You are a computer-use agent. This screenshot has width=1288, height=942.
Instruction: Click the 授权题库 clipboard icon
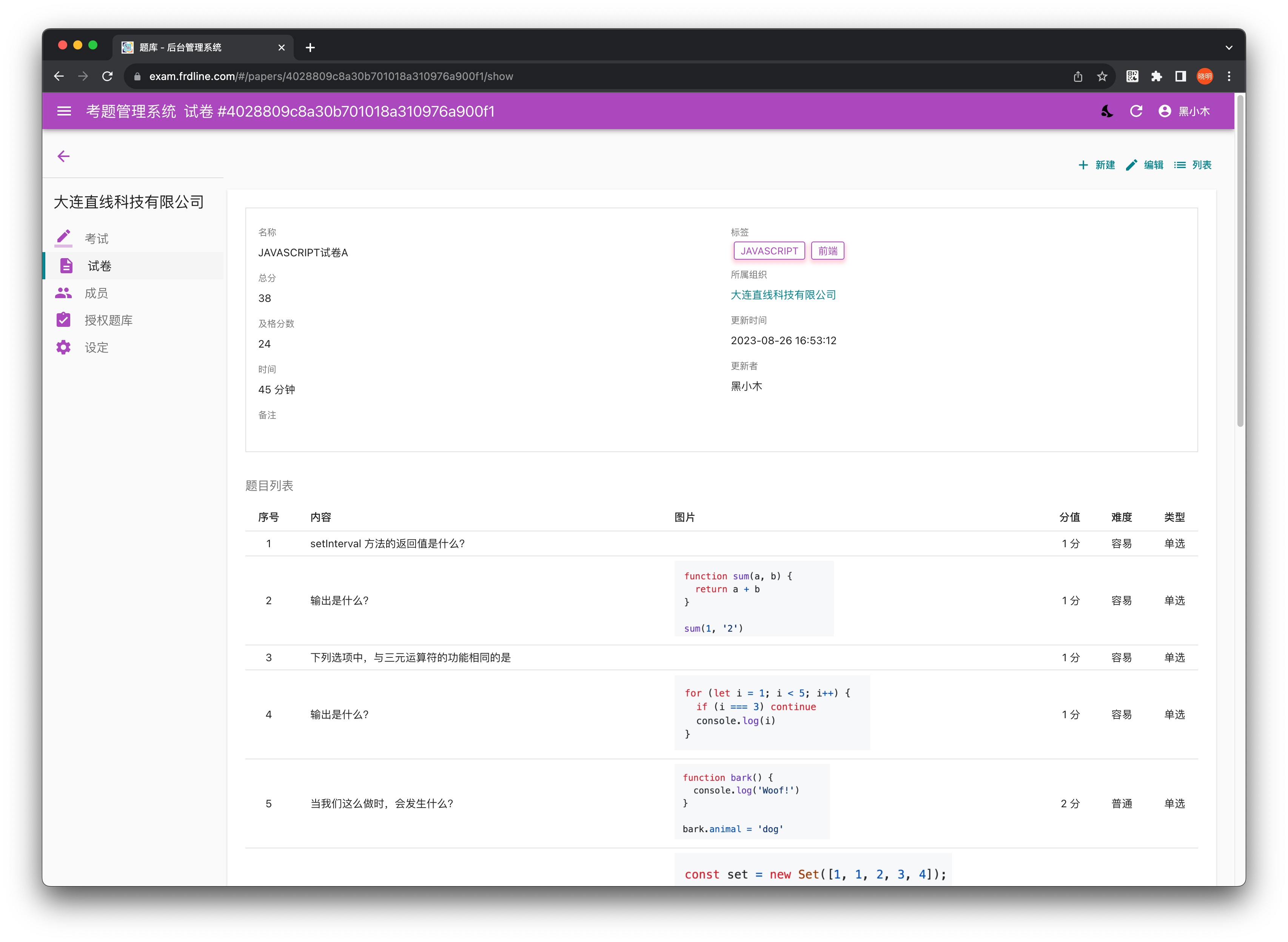tap(63, 320)
